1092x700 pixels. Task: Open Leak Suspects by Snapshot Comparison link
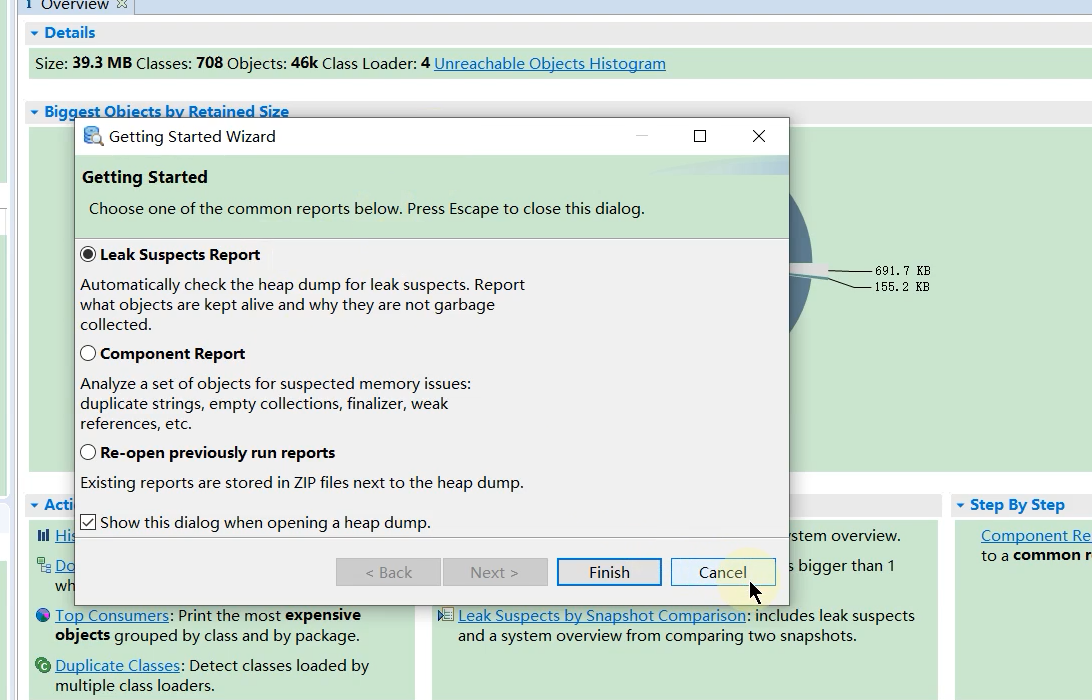point(602,616)
